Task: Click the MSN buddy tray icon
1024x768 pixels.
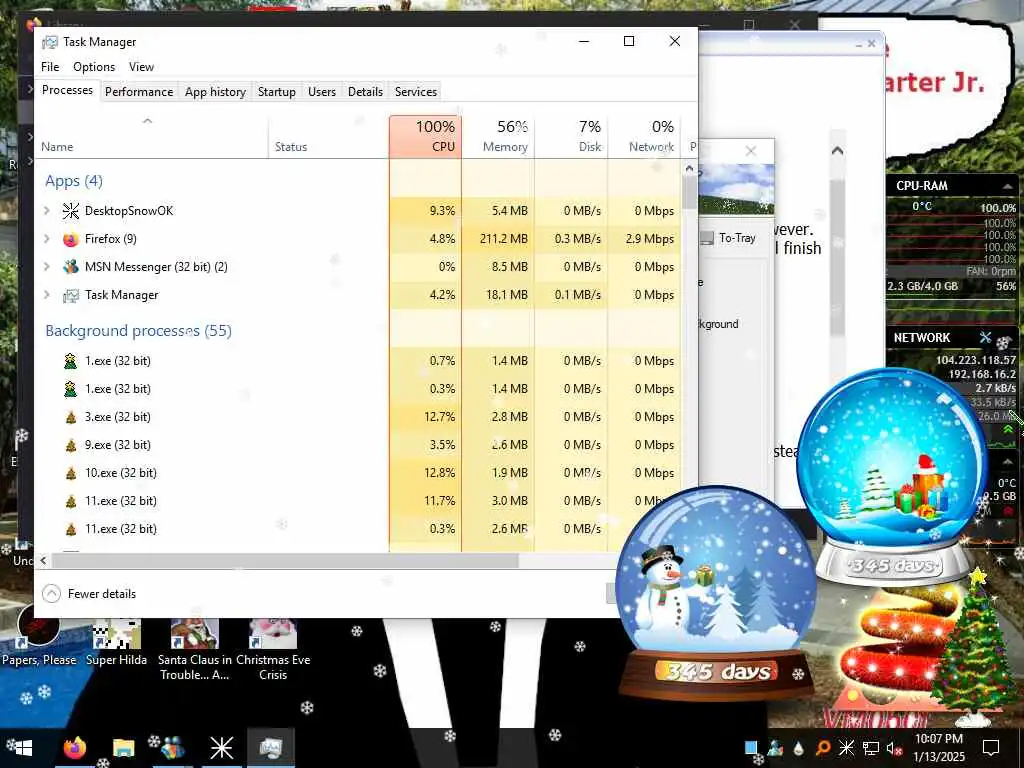Action: click(x=775, y=748)
